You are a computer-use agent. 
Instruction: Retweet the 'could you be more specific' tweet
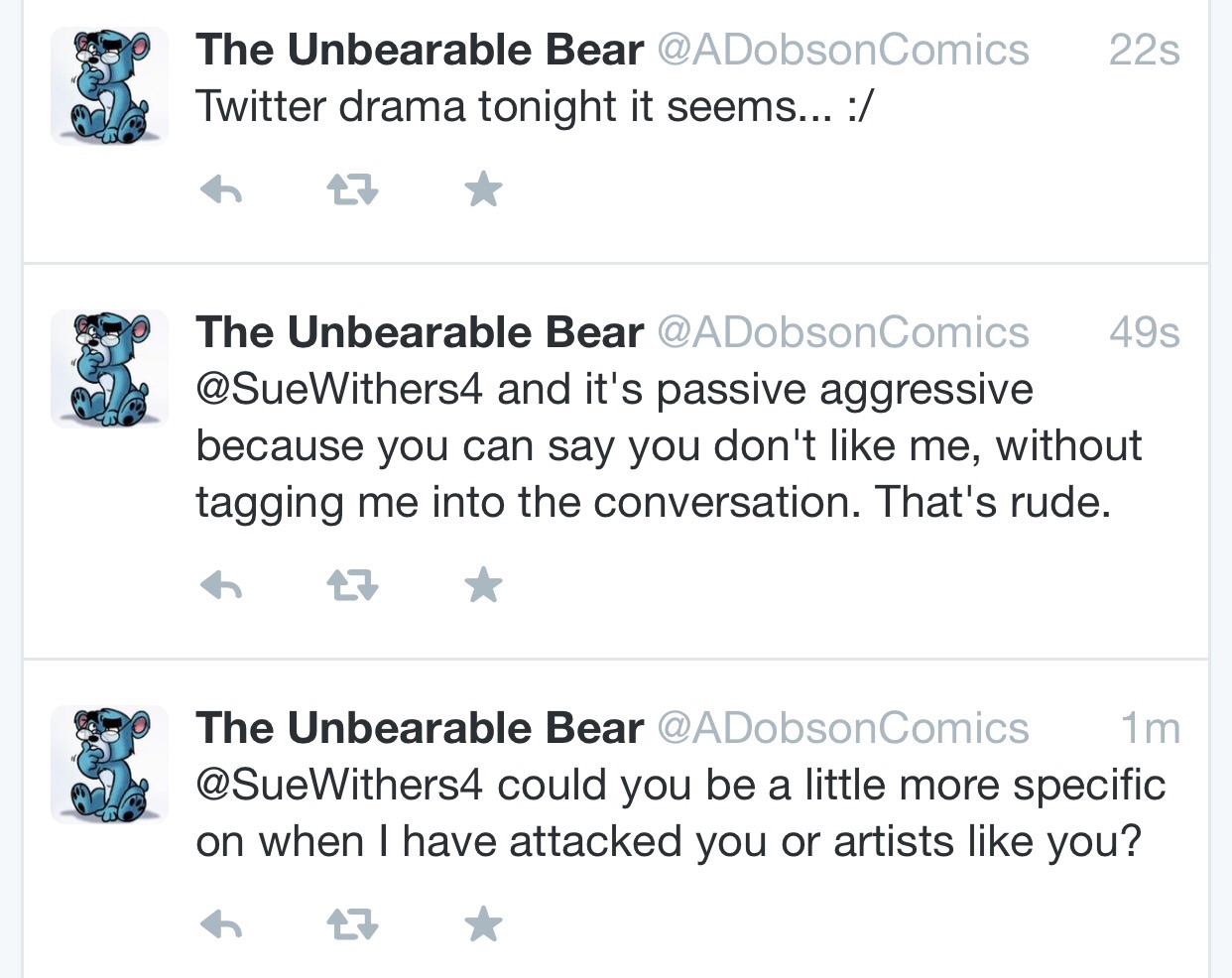click(353, 925)
